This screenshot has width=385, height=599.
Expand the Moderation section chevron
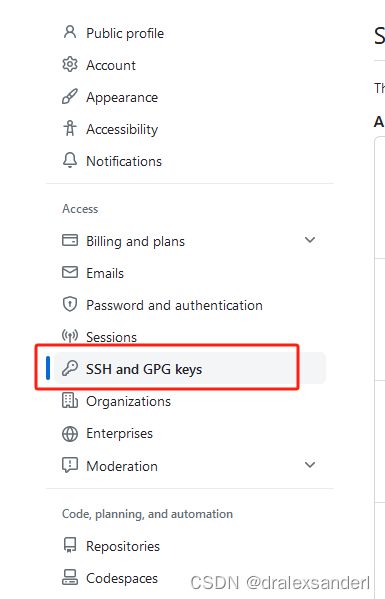tap(310, 465)
